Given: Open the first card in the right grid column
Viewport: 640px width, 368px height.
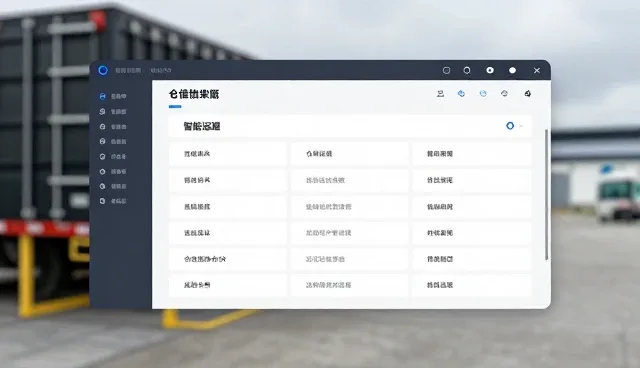Looking at the screenshot, I should pyautogui.click(x=471, y=154).
